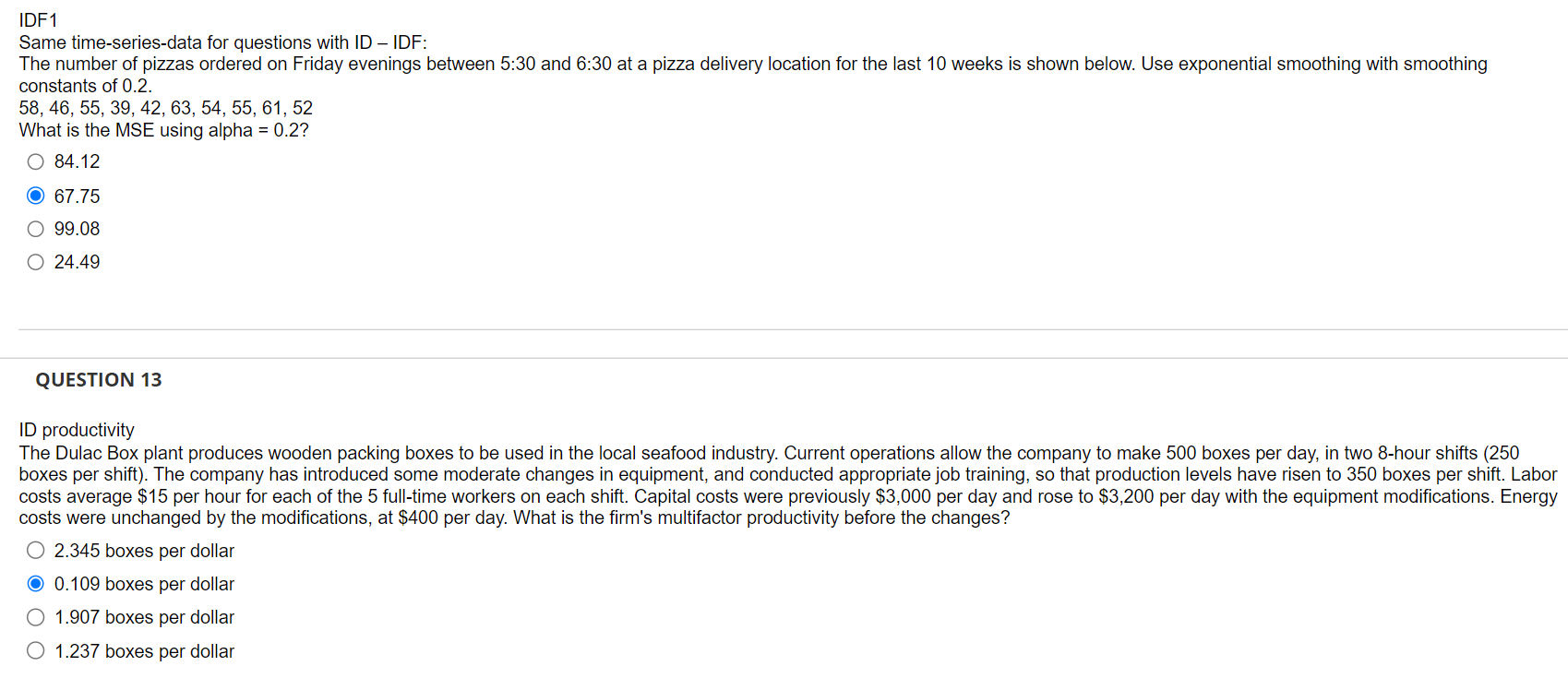Click the divider line between questions

coord(784,329)
